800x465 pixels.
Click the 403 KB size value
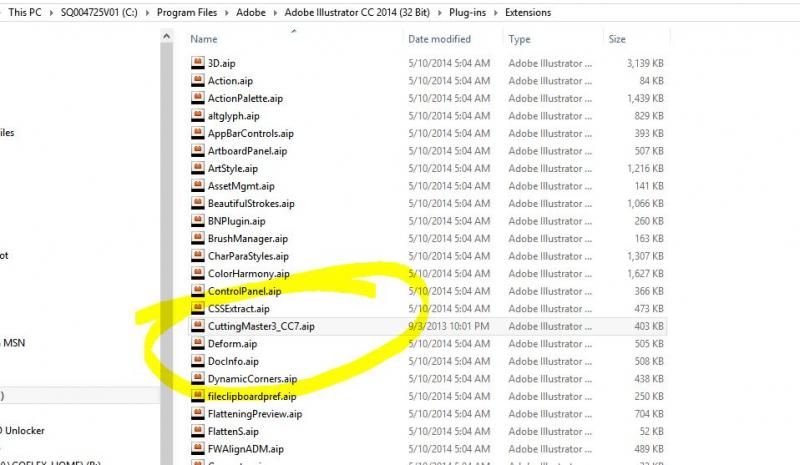pyautogui.click(x=648, y=326)
